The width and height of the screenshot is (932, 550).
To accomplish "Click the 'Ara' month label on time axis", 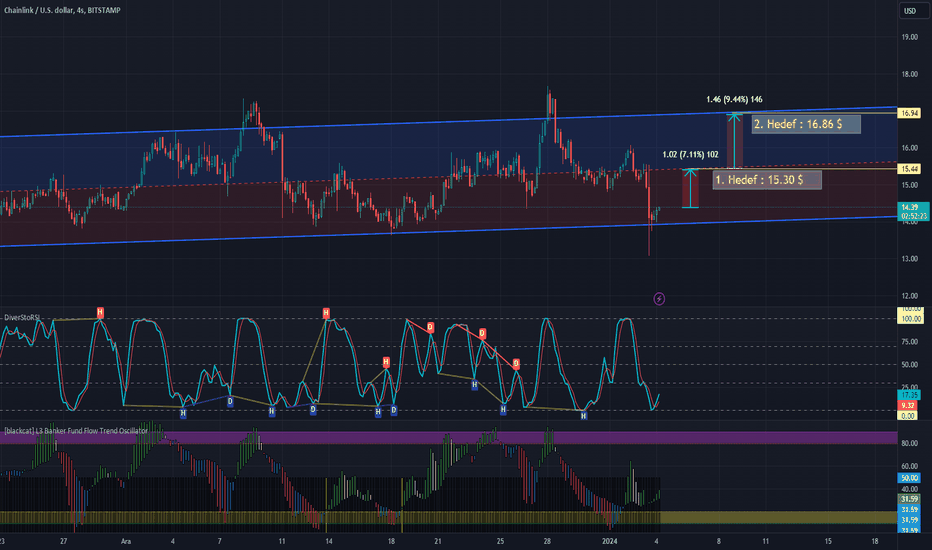I will pyautogui.click(x=125, y=541).
